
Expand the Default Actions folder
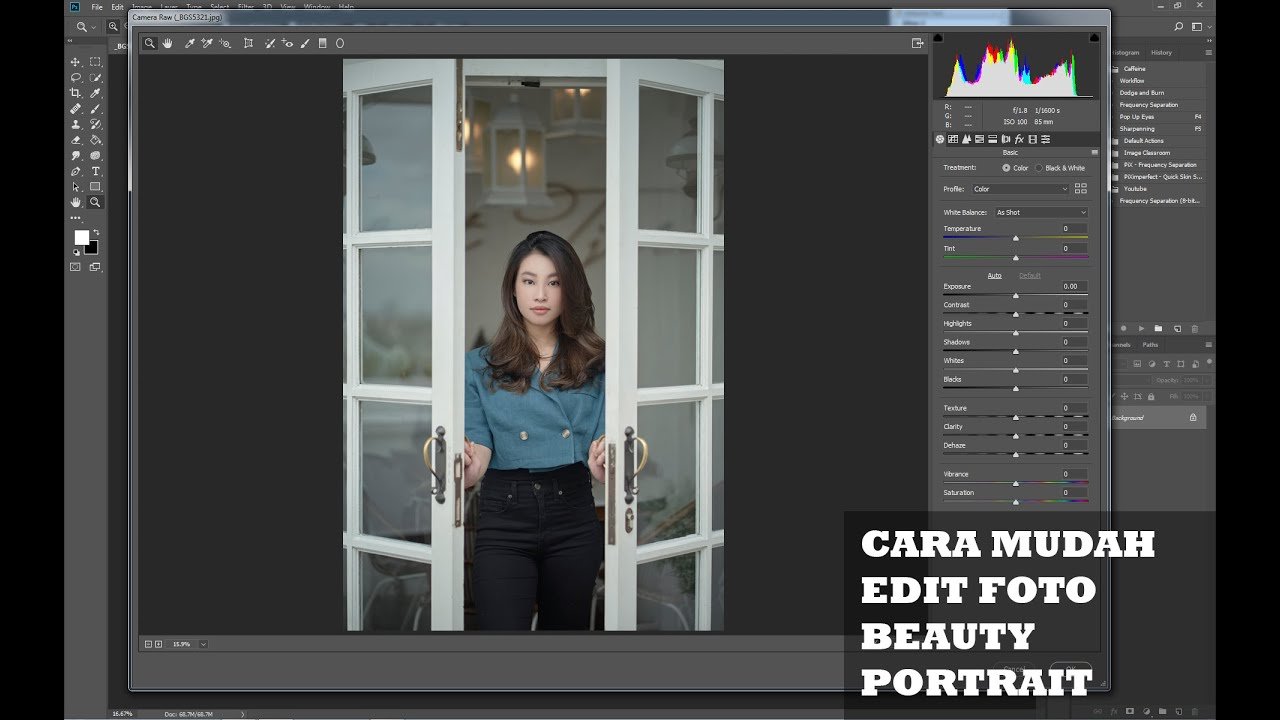pyautogui.click(x=1116, y=141)
